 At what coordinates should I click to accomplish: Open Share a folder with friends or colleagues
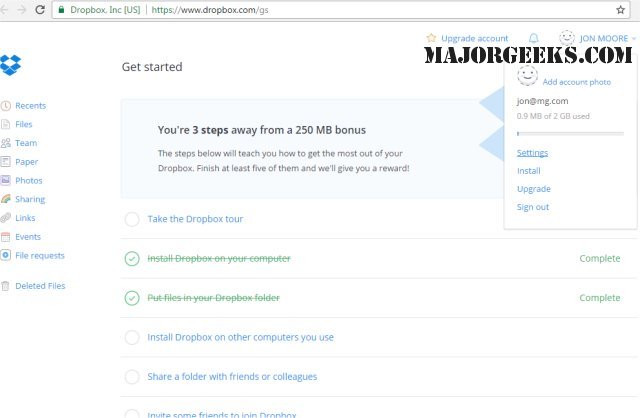(x=232, y=377)
